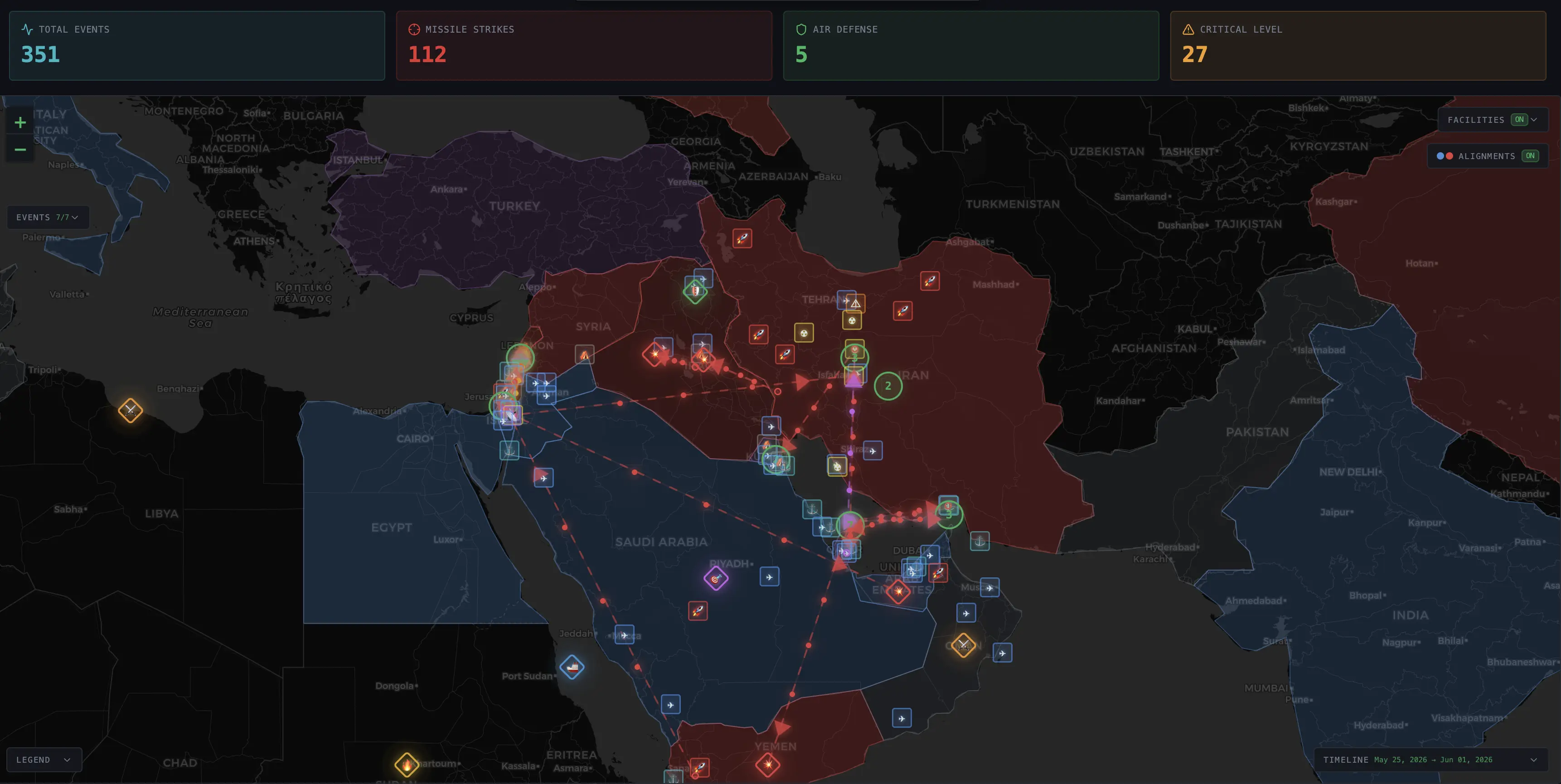Click the airplane marker over Mecca

point(624,635)
